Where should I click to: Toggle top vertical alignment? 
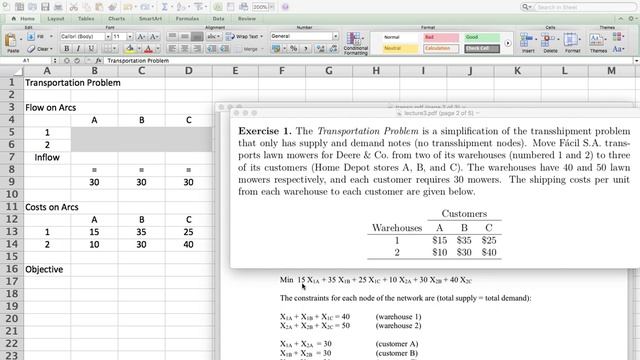173,36
